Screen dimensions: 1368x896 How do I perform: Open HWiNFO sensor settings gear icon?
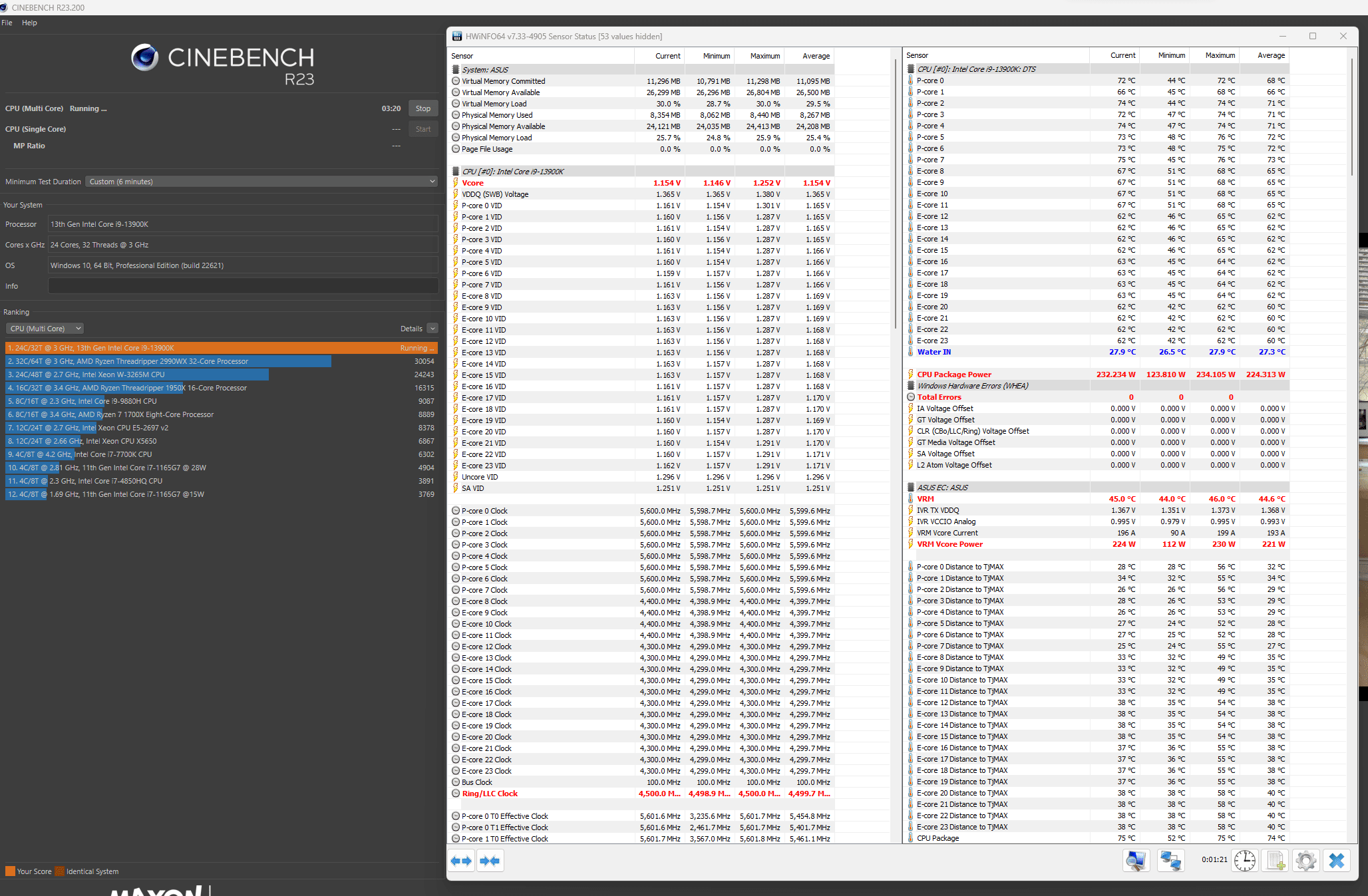(x=1306, y=861)
